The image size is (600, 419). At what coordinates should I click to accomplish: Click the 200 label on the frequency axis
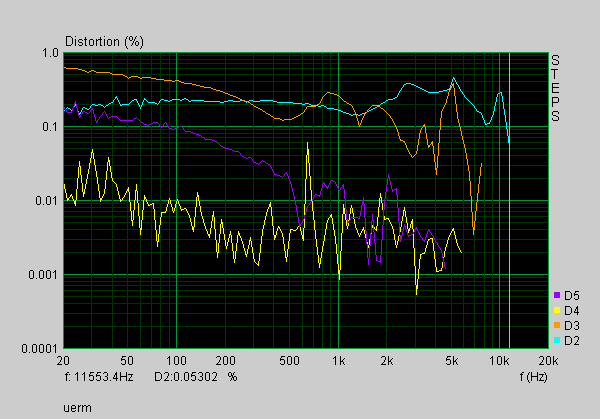225,361
